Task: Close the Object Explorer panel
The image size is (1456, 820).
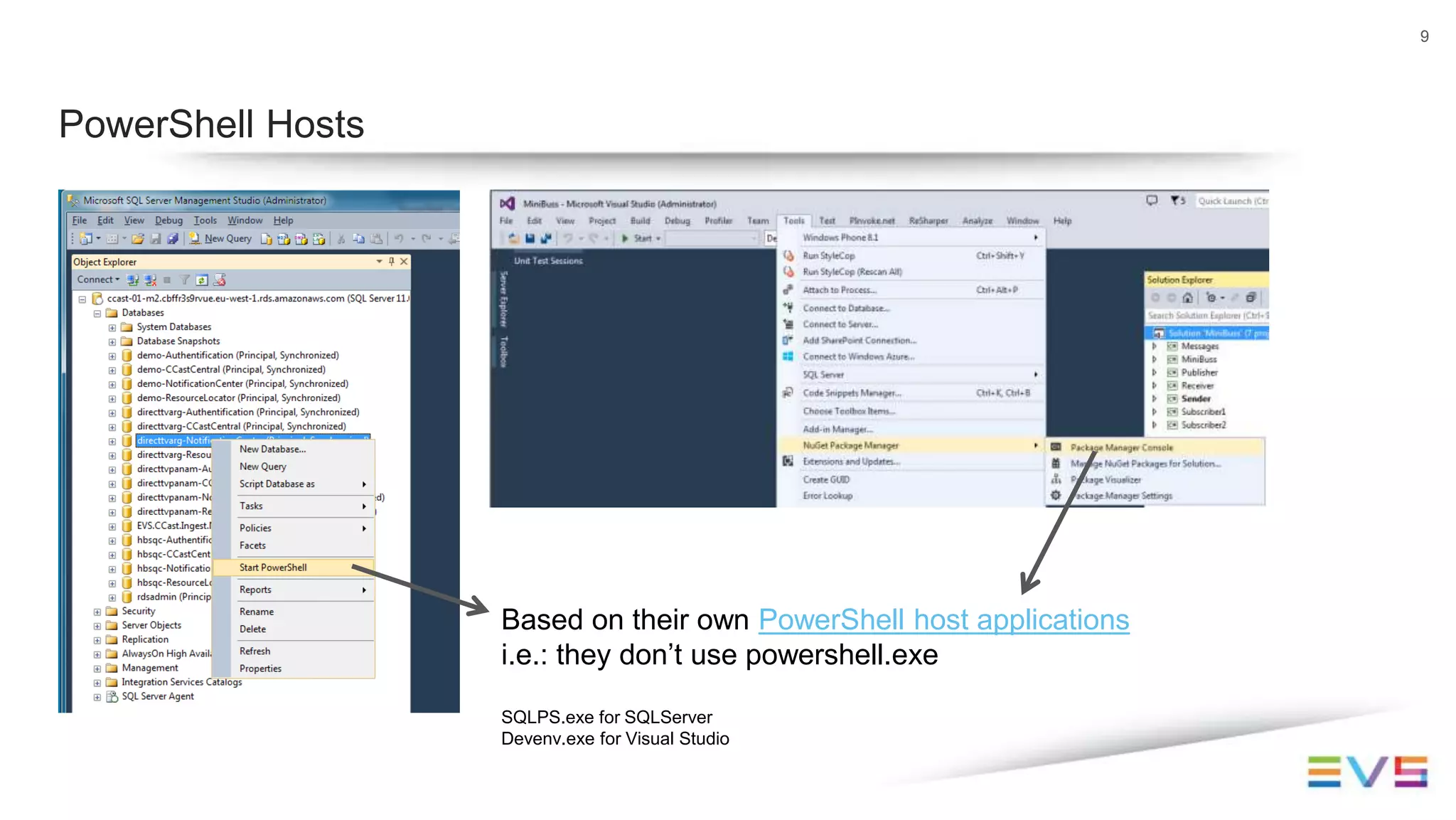Action: [404, 262]
